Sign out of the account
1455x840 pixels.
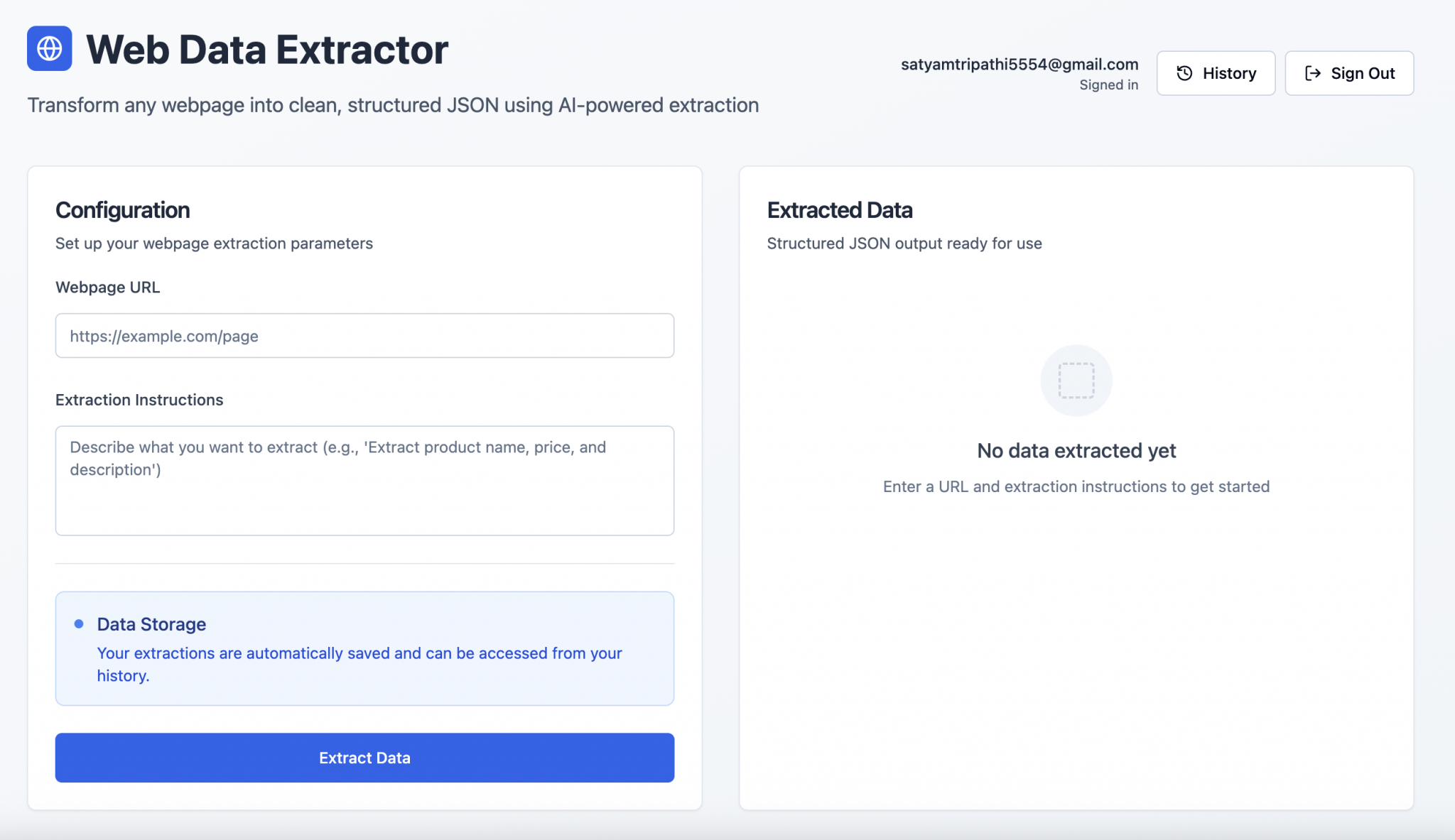[1348, 72]
